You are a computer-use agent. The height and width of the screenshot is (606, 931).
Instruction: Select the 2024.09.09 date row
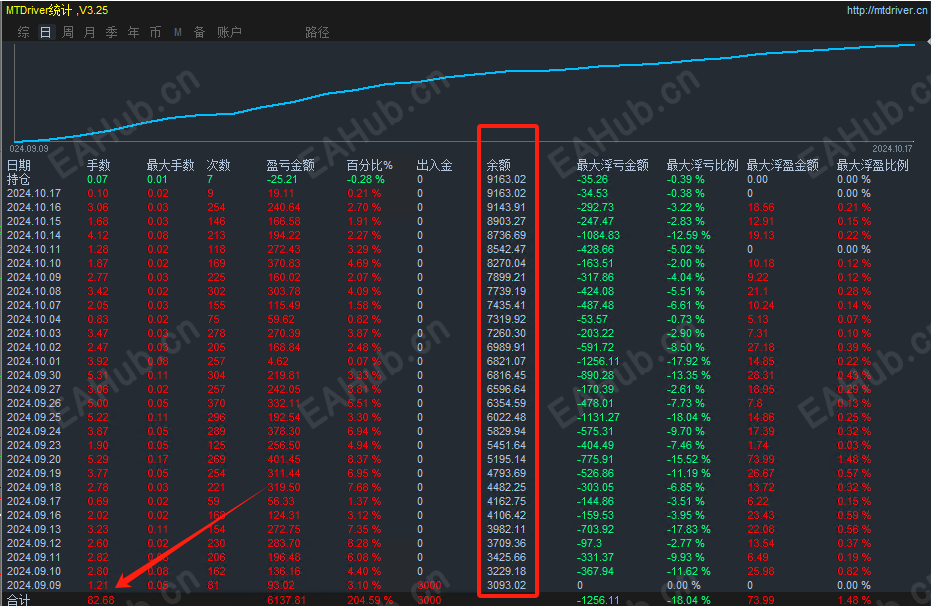coord(34,585)
